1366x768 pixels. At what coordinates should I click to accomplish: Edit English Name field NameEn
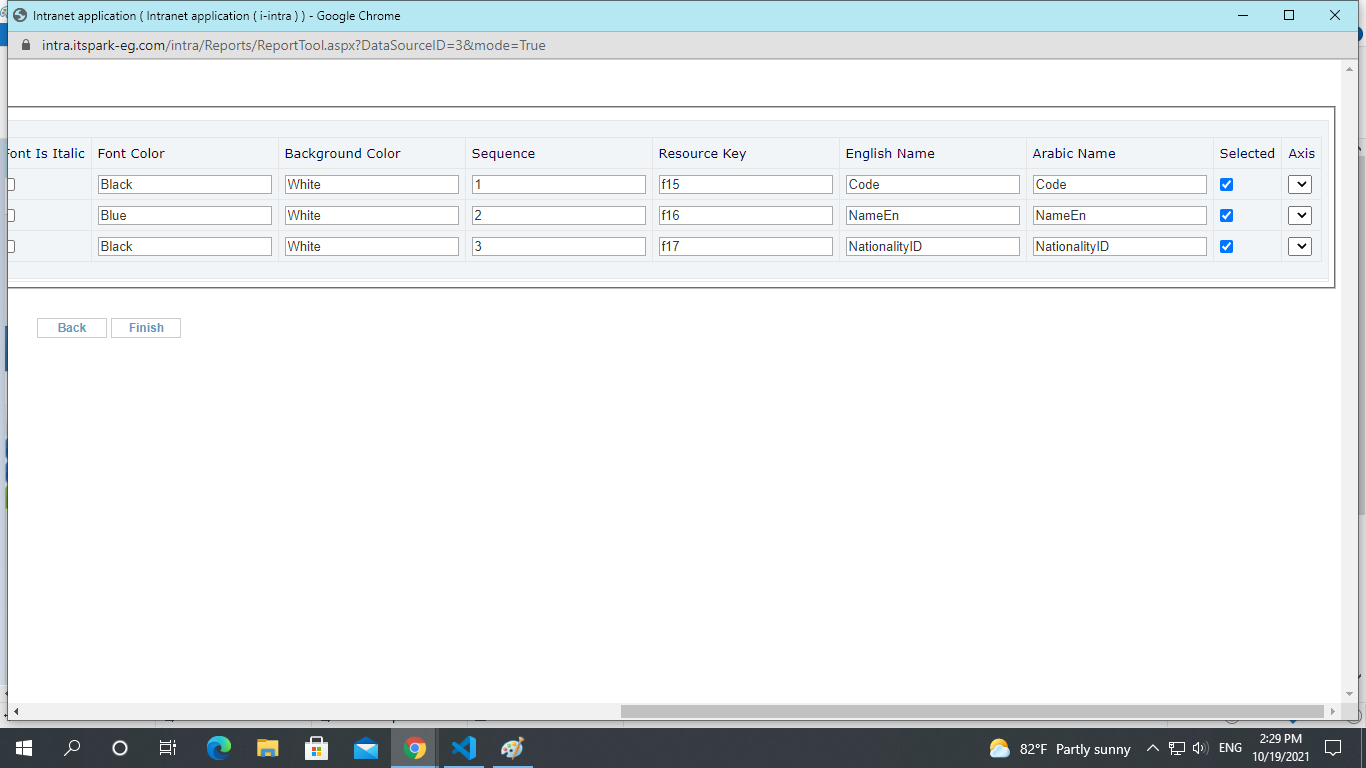(x=933, y=215)
